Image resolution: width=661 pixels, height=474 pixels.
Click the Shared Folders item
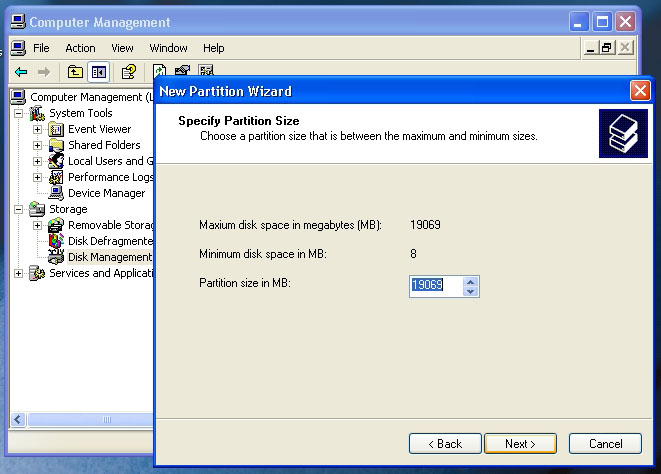[104, 145]
